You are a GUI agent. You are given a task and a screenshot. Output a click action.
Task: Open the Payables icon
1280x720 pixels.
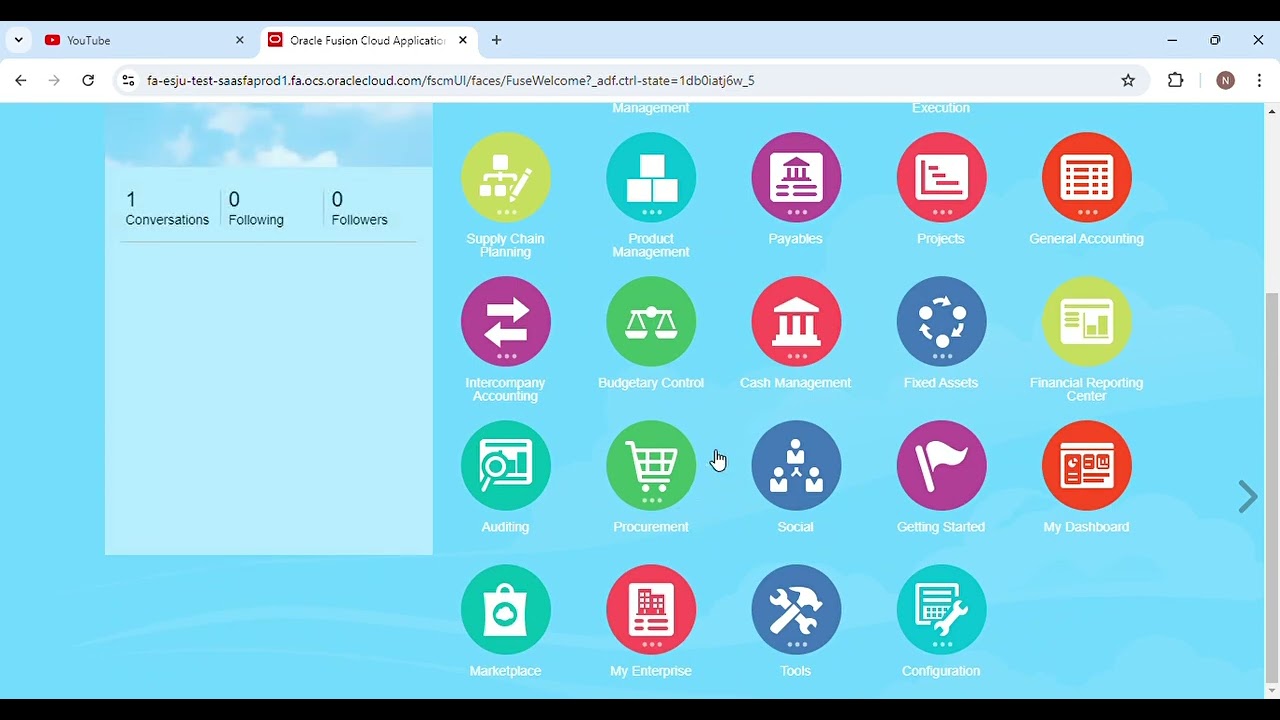click(x=796, y=177)
